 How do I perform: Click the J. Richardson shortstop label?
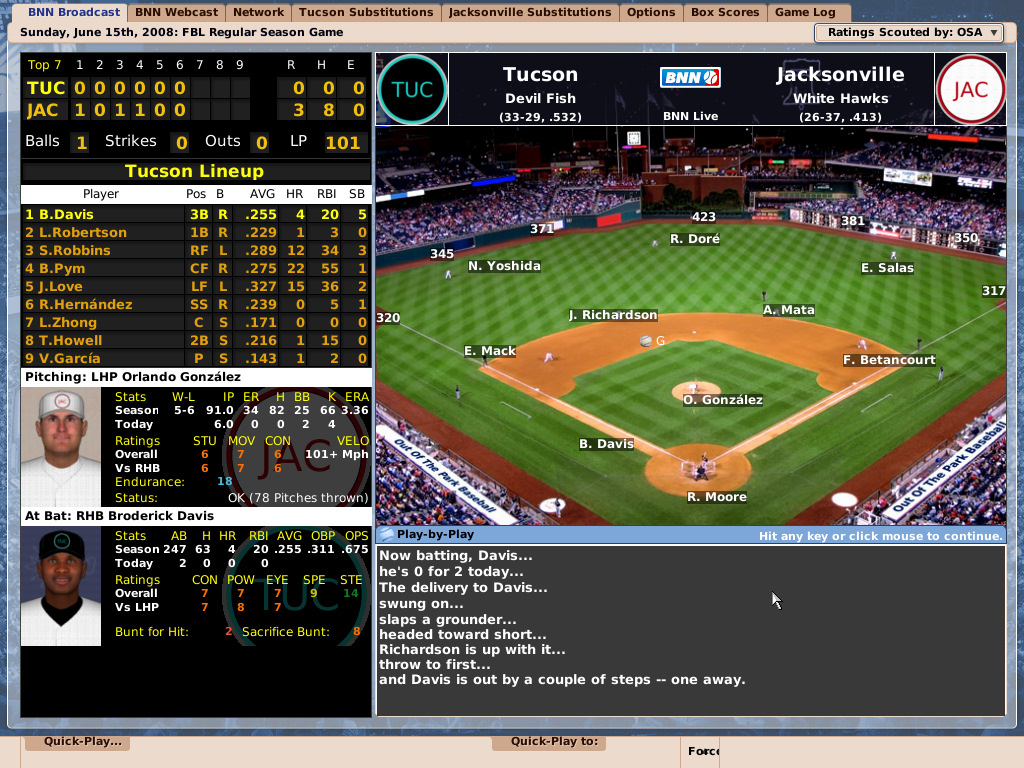click(x=613, y=315)
